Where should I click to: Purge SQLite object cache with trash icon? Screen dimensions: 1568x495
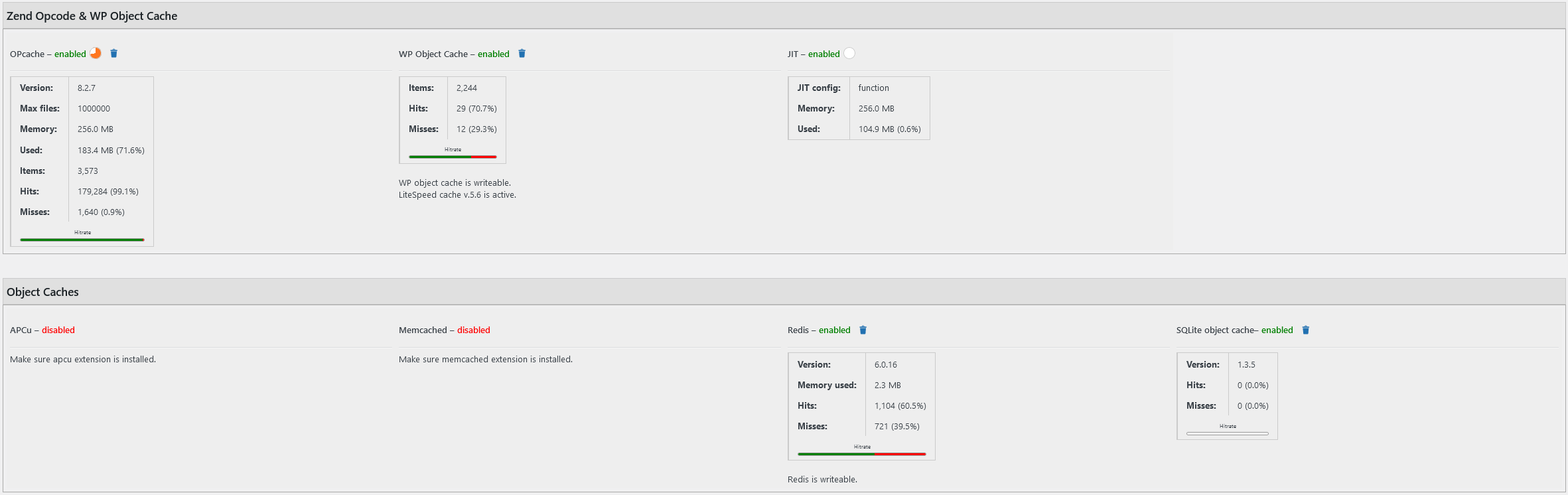1305,330
